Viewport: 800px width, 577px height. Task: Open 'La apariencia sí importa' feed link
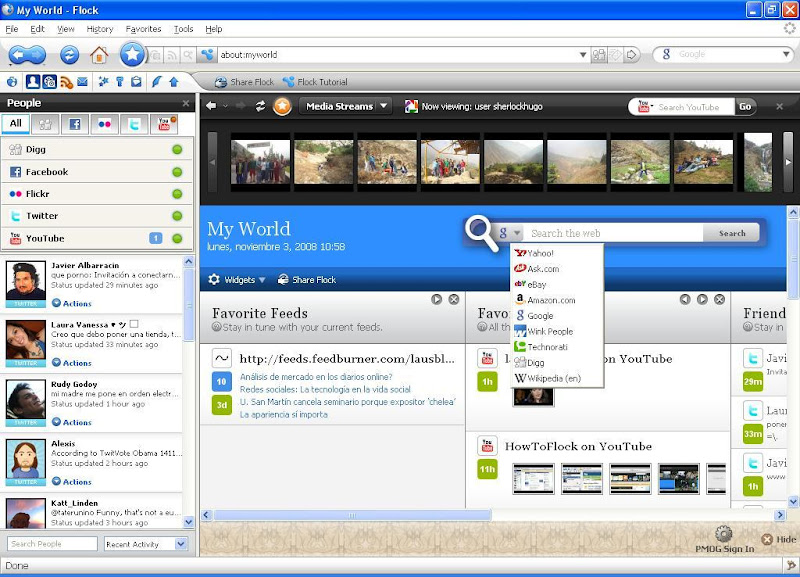[284, 414]
